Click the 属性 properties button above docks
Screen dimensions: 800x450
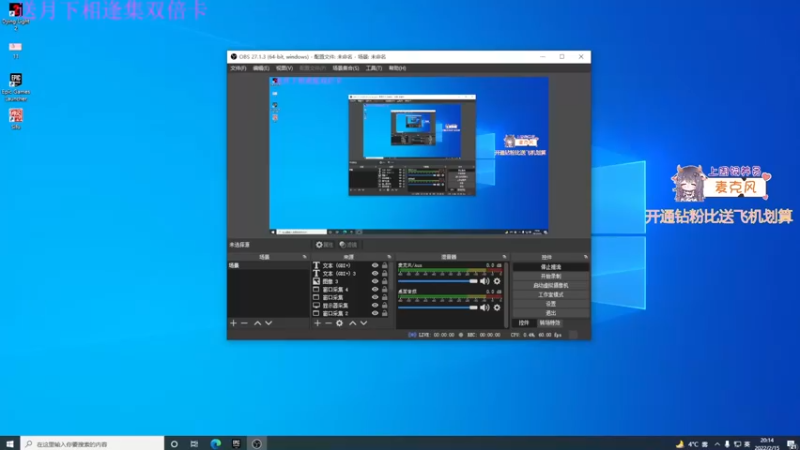click(324, 245)
